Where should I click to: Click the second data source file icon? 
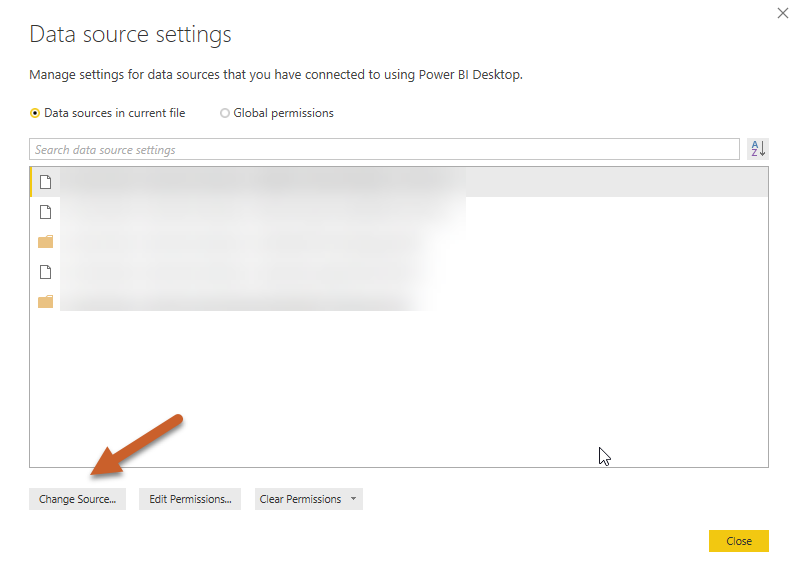tap(45, 212)
